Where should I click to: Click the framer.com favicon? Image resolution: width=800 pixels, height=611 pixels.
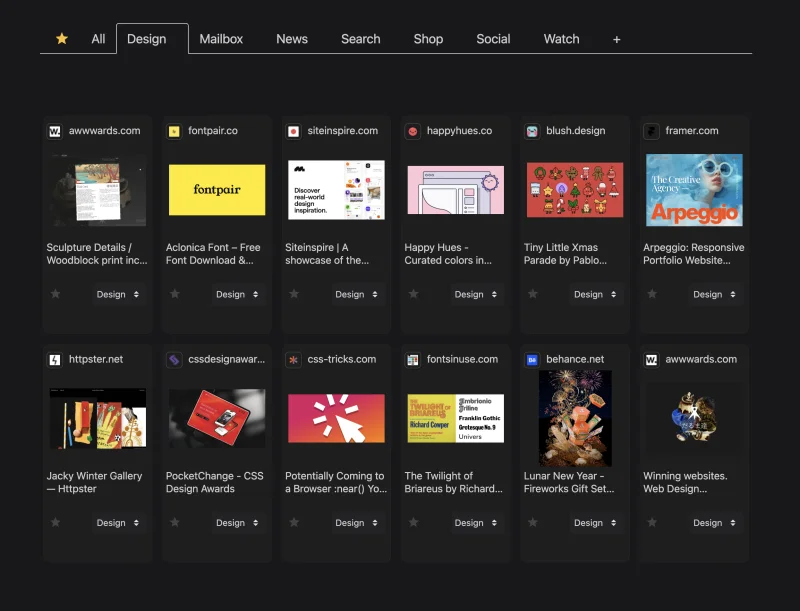[x=652, y=132]
